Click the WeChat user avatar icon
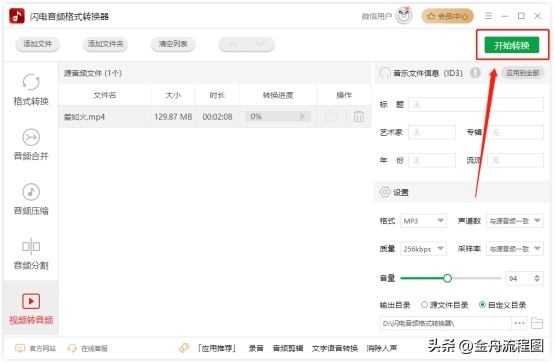This screenshot has height=363, width=554. coord(404,16)
